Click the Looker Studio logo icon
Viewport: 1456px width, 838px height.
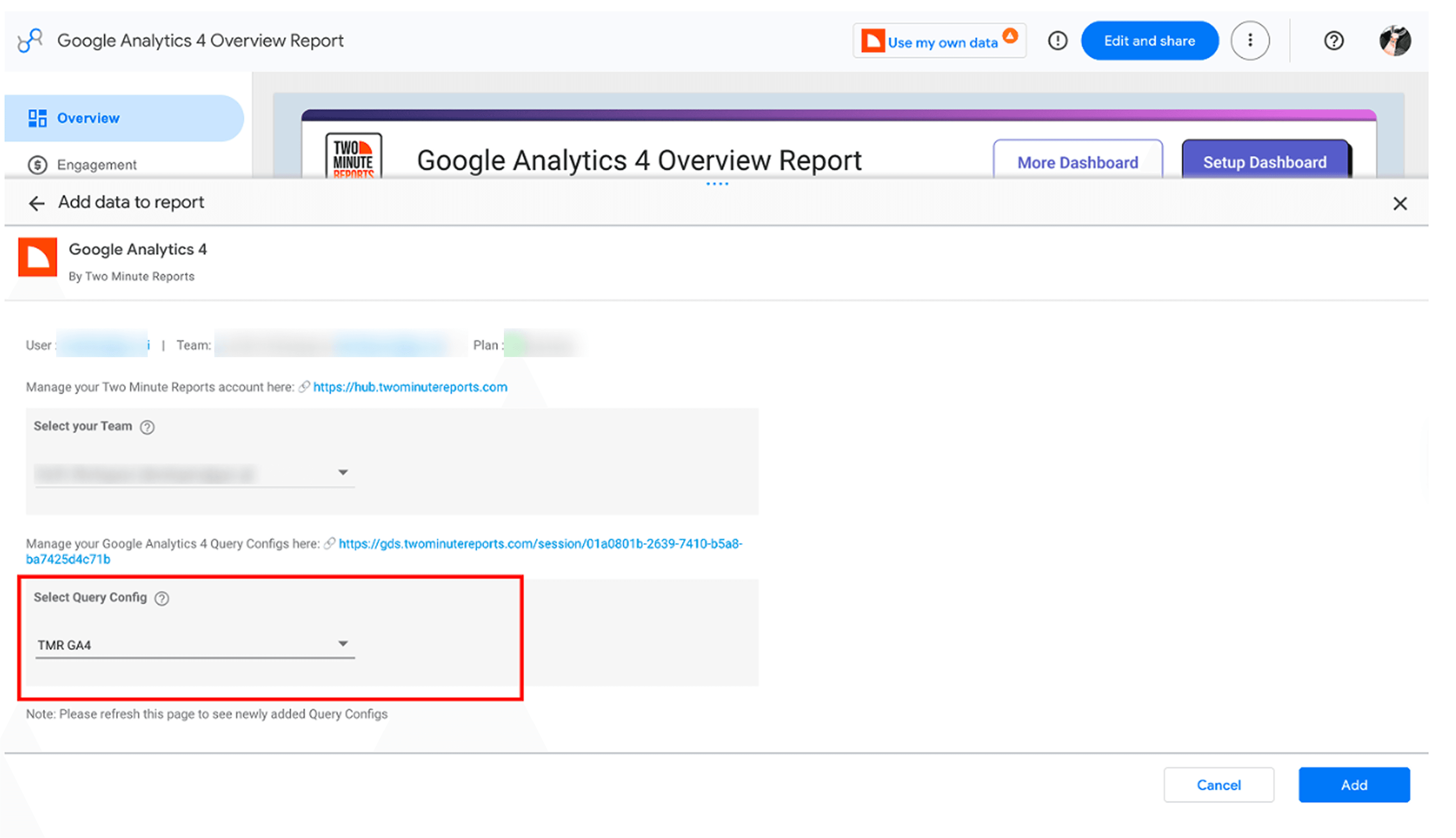[30, 41]
